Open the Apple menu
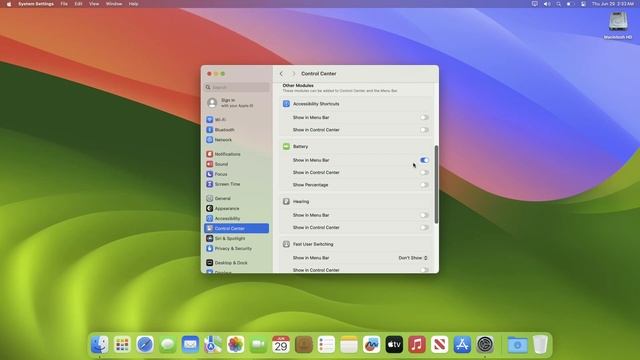This screenshot has height=360, width=640. 9,4
